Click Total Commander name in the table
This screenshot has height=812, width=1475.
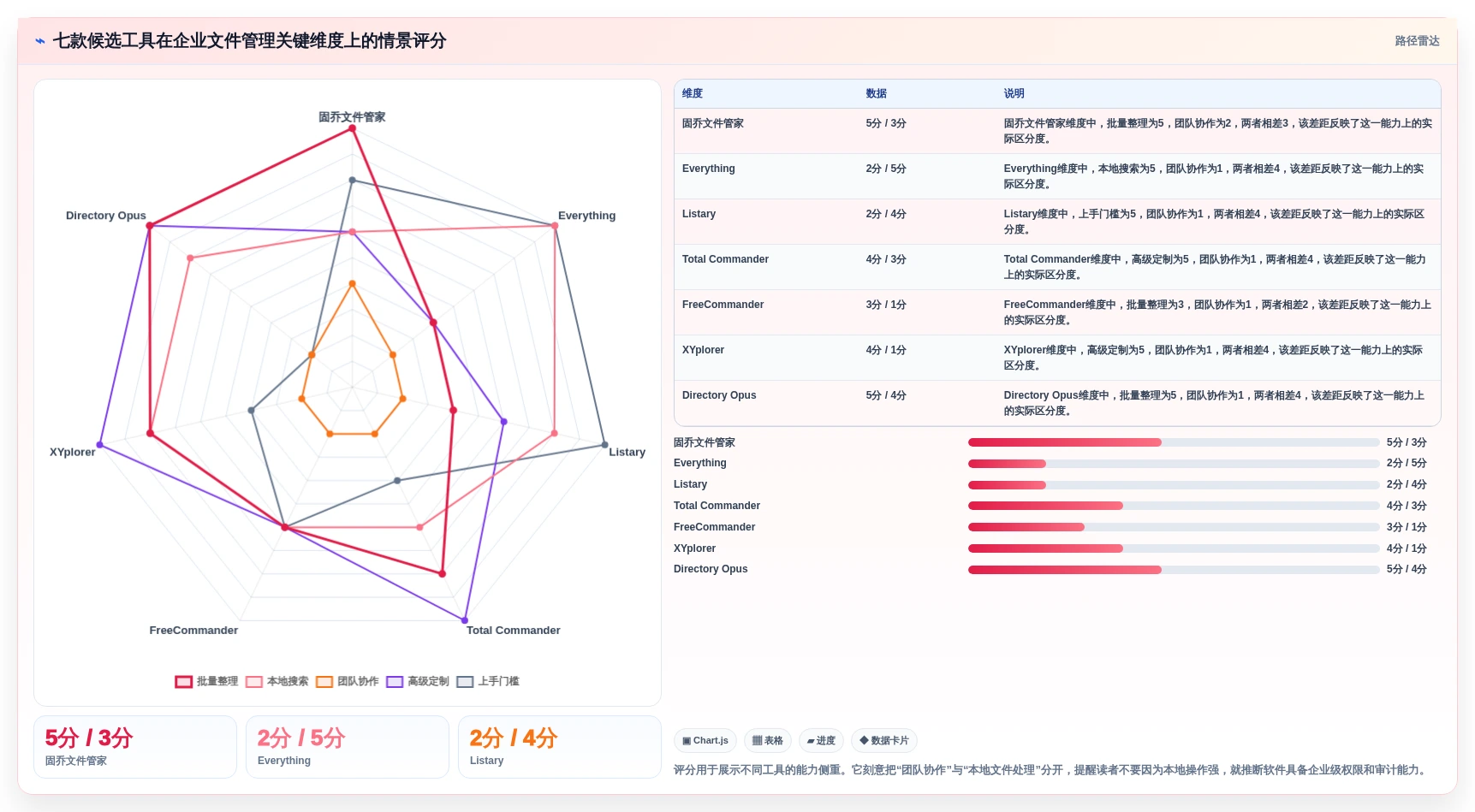[x=726, y=259]
